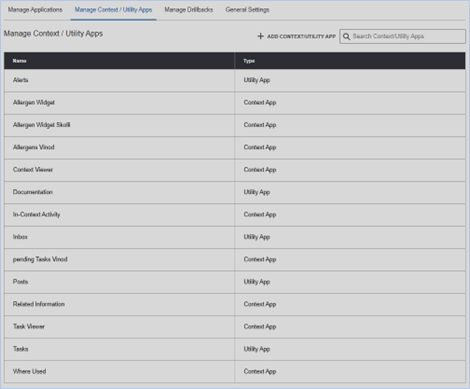Open the Allergen Widget entry
Image resolution: width=470 pixels, height=389 pixels.
pyautogui.click(x=34, y=102)
